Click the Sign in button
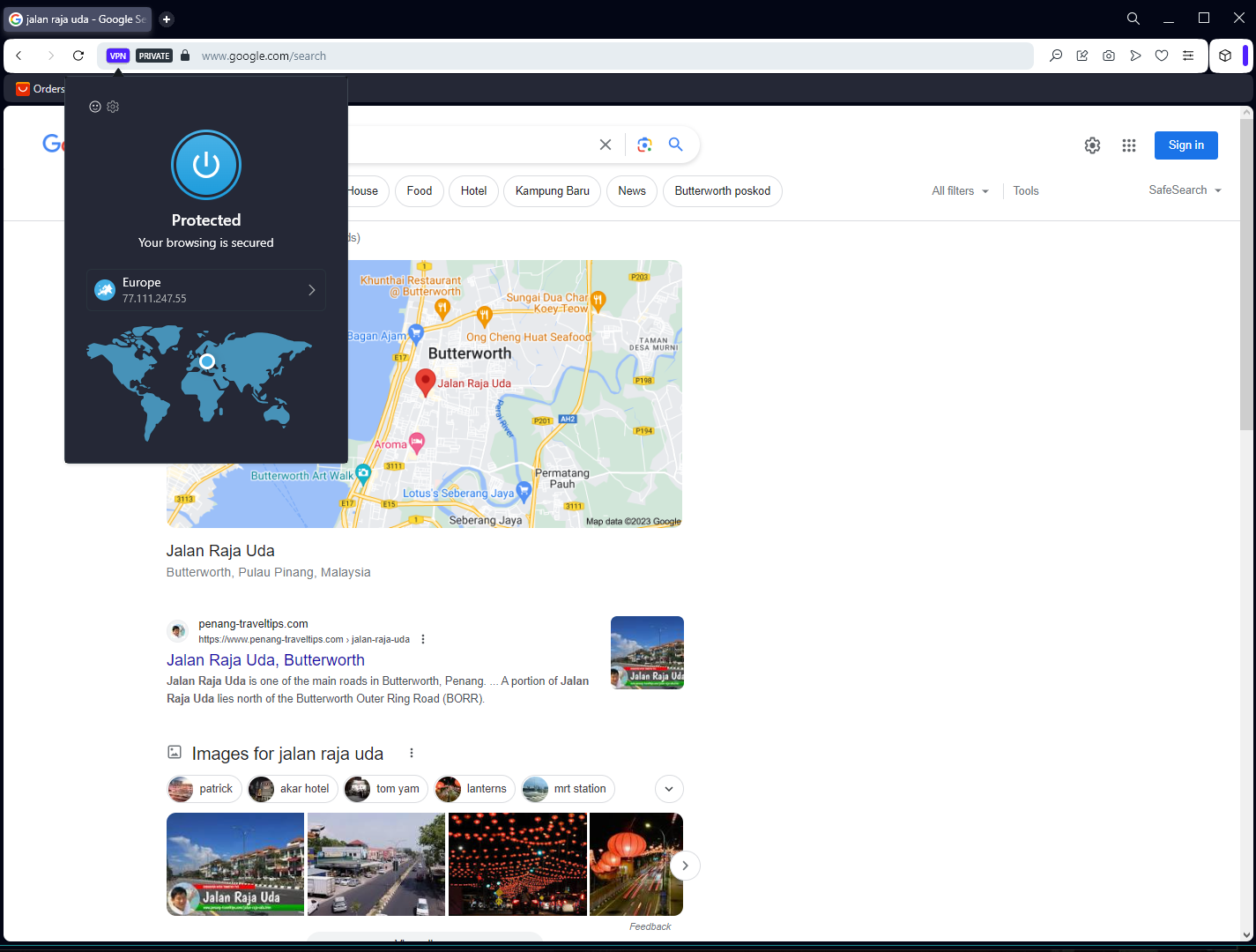This screenshot has height=952, width=1256. pos(1186,145)
